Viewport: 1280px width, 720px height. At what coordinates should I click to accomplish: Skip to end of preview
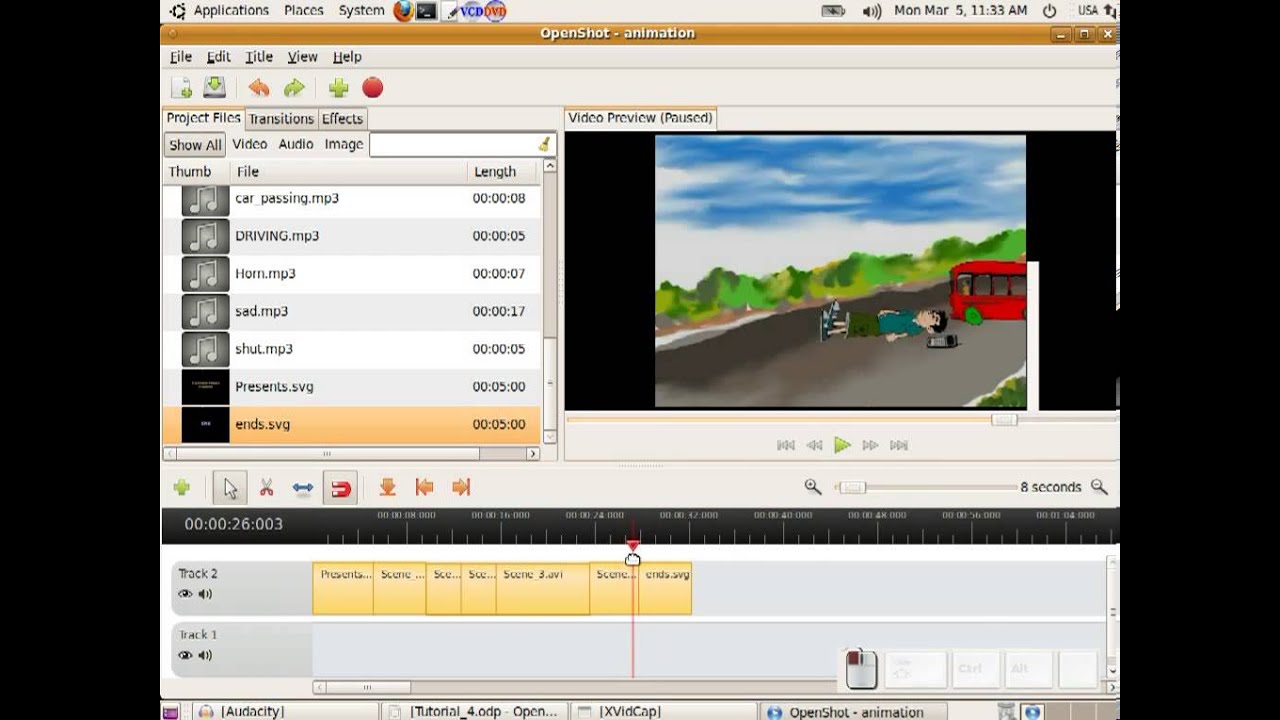tap(898, 445)
